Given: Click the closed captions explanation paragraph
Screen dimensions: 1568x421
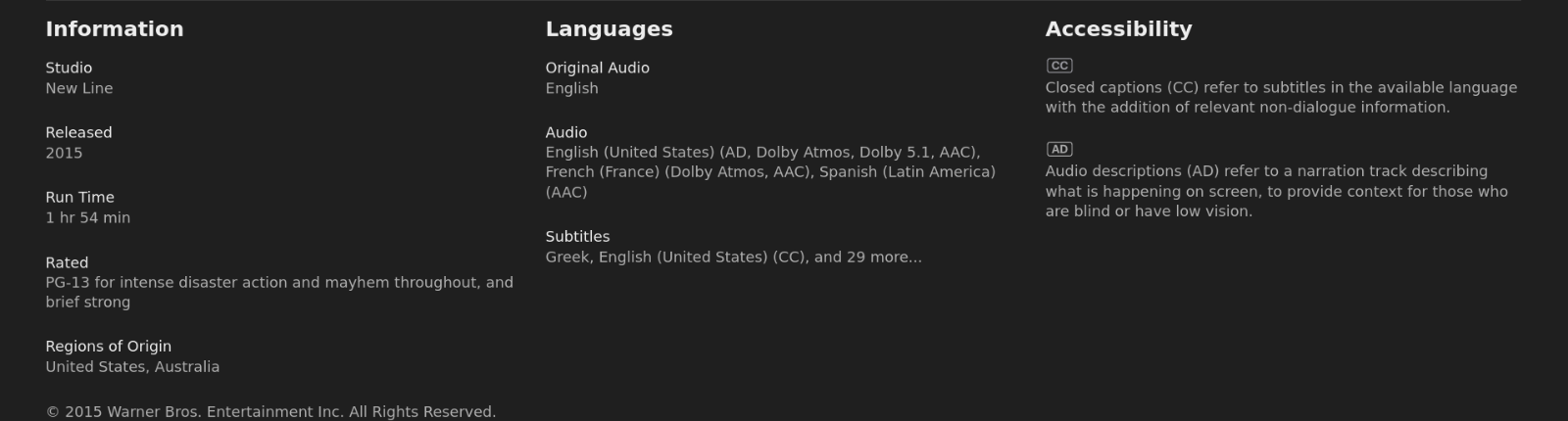Looking at the screenshot, I should click(1281, 97).
